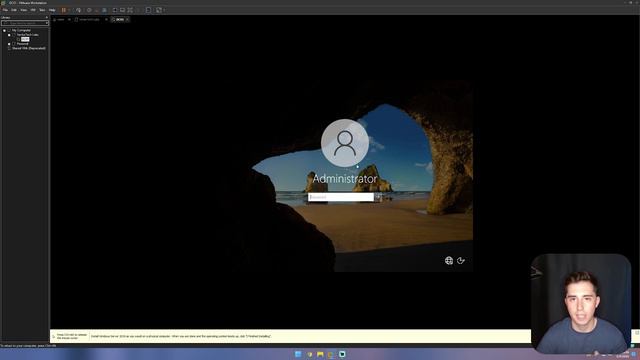Open the Library search filter dropdown arrow

[x=47, y=23]
